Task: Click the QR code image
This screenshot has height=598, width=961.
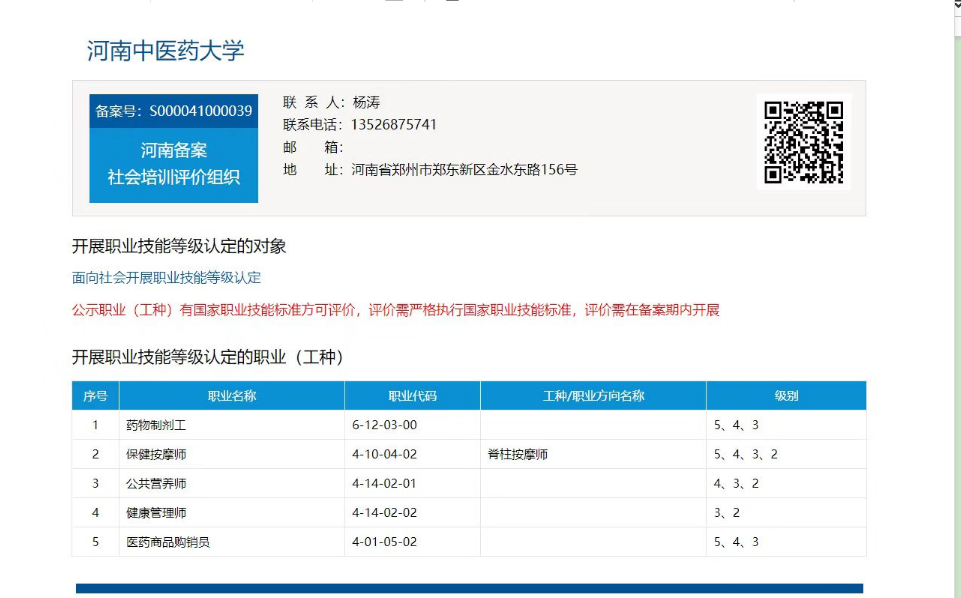Action: pos(804,142)
